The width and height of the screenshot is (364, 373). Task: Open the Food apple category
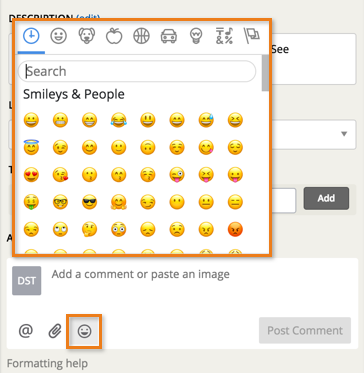click(114, 35)
